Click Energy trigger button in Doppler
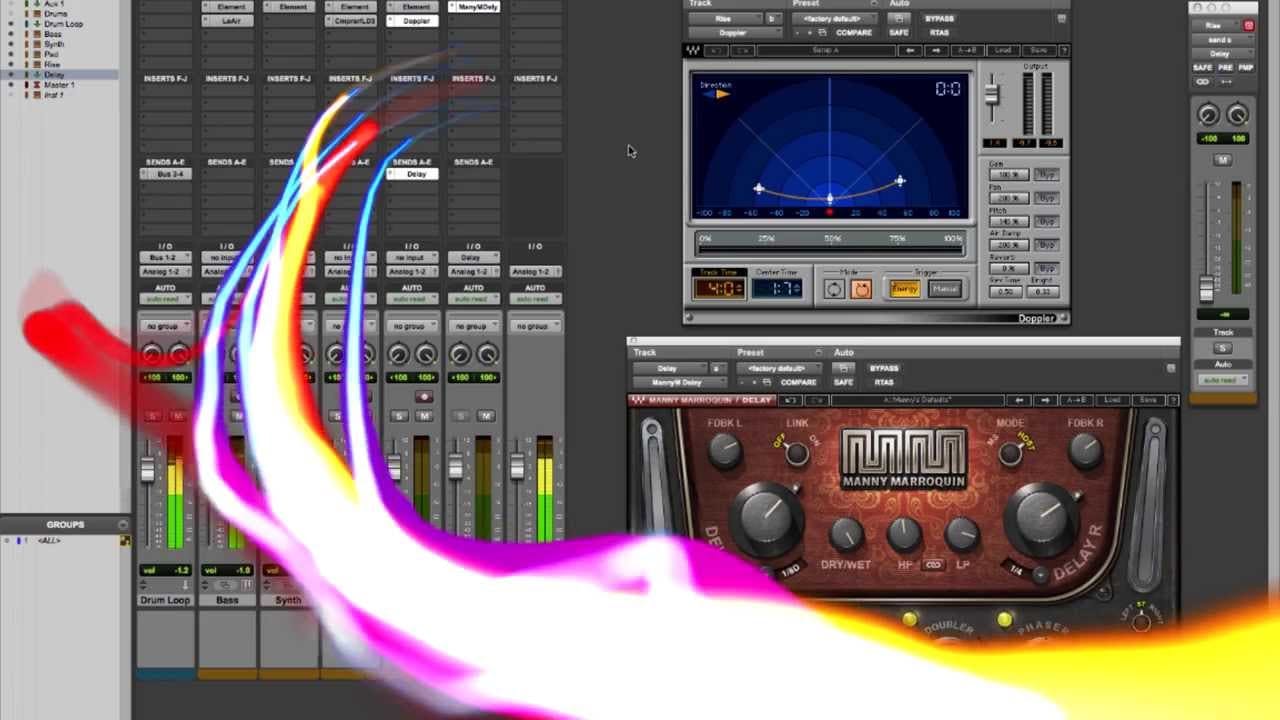 pyautogui.click(x=904, y=289)
